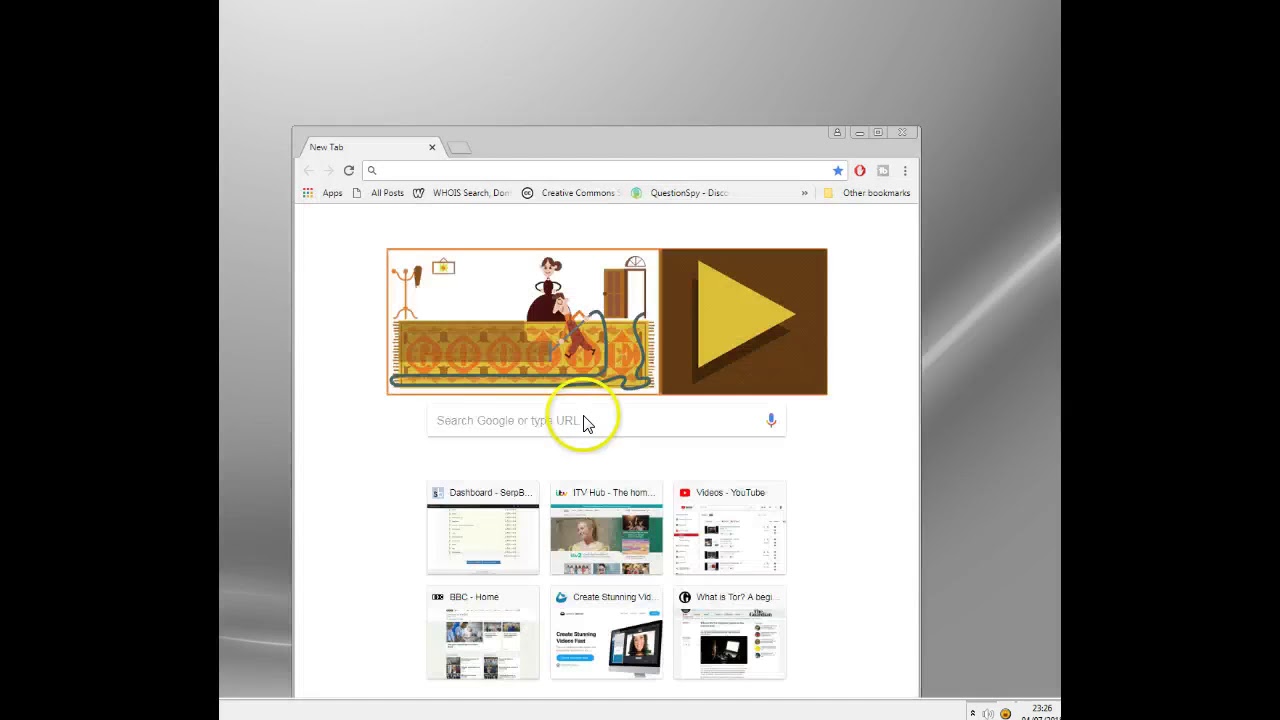Focus the Search Google or type URL box
1280x720 pixels.
(606, 421)
